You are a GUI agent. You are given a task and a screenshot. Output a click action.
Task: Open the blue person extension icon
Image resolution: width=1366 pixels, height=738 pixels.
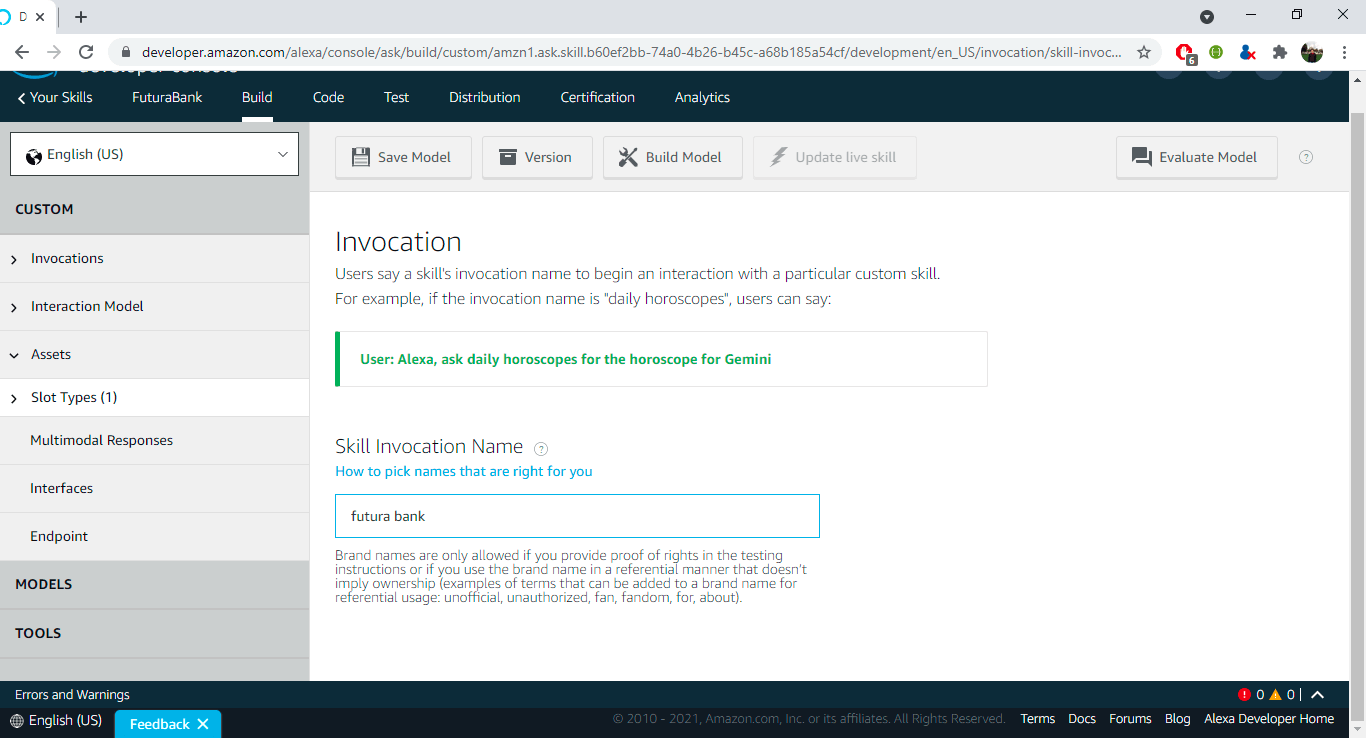(x=1247, y=52)
